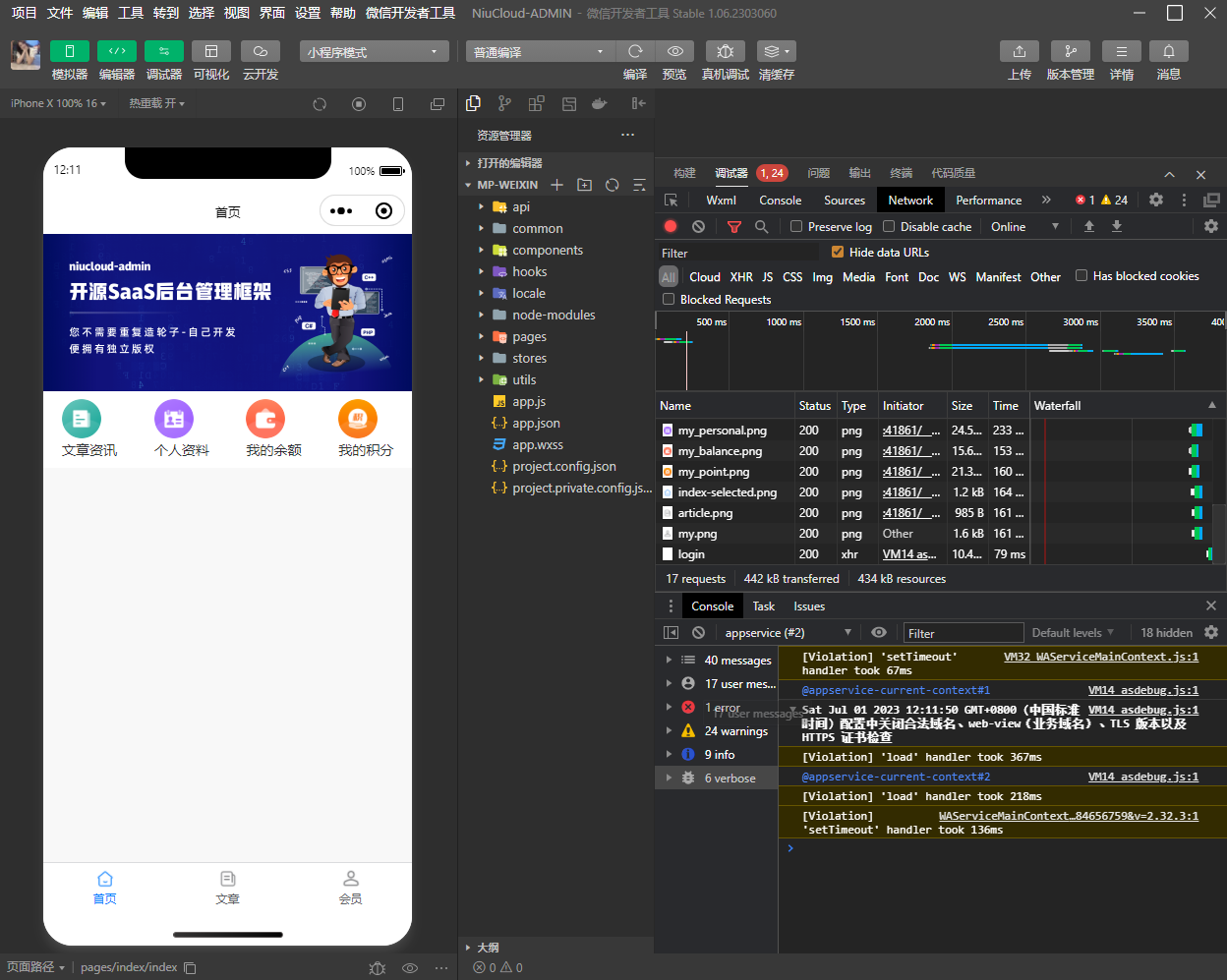
Task: Click the new file plus icon beside MP-WEIXIN
Action: 556,185
